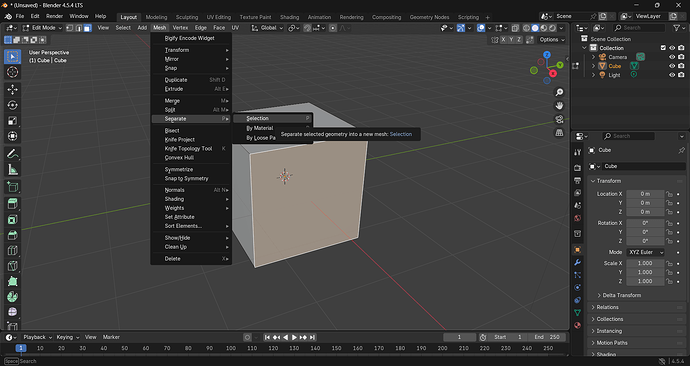
Task: Enable X axis mesh mirror
Action: click(503, 40)
